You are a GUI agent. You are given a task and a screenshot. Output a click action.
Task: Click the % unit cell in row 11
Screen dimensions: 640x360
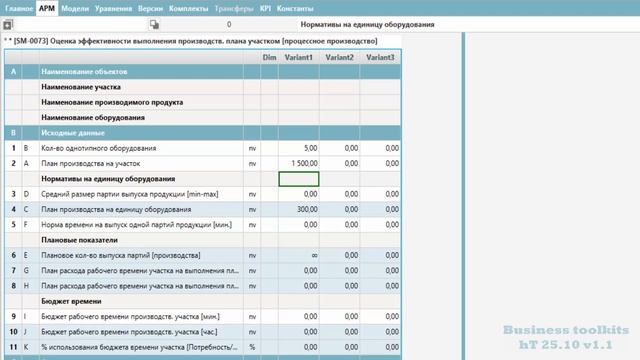coord(252,347)
